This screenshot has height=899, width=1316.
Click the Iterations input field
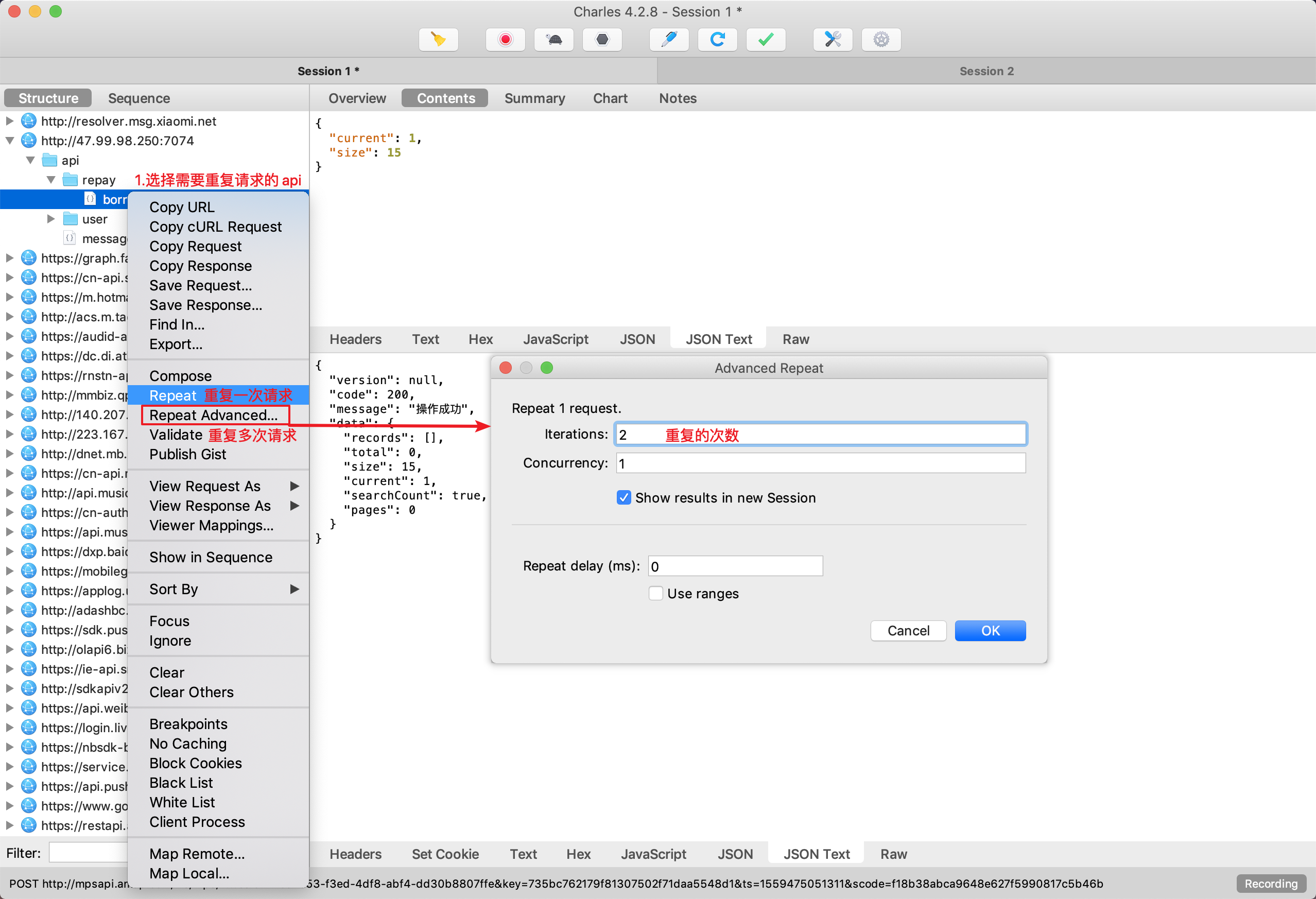coord(820,433)
